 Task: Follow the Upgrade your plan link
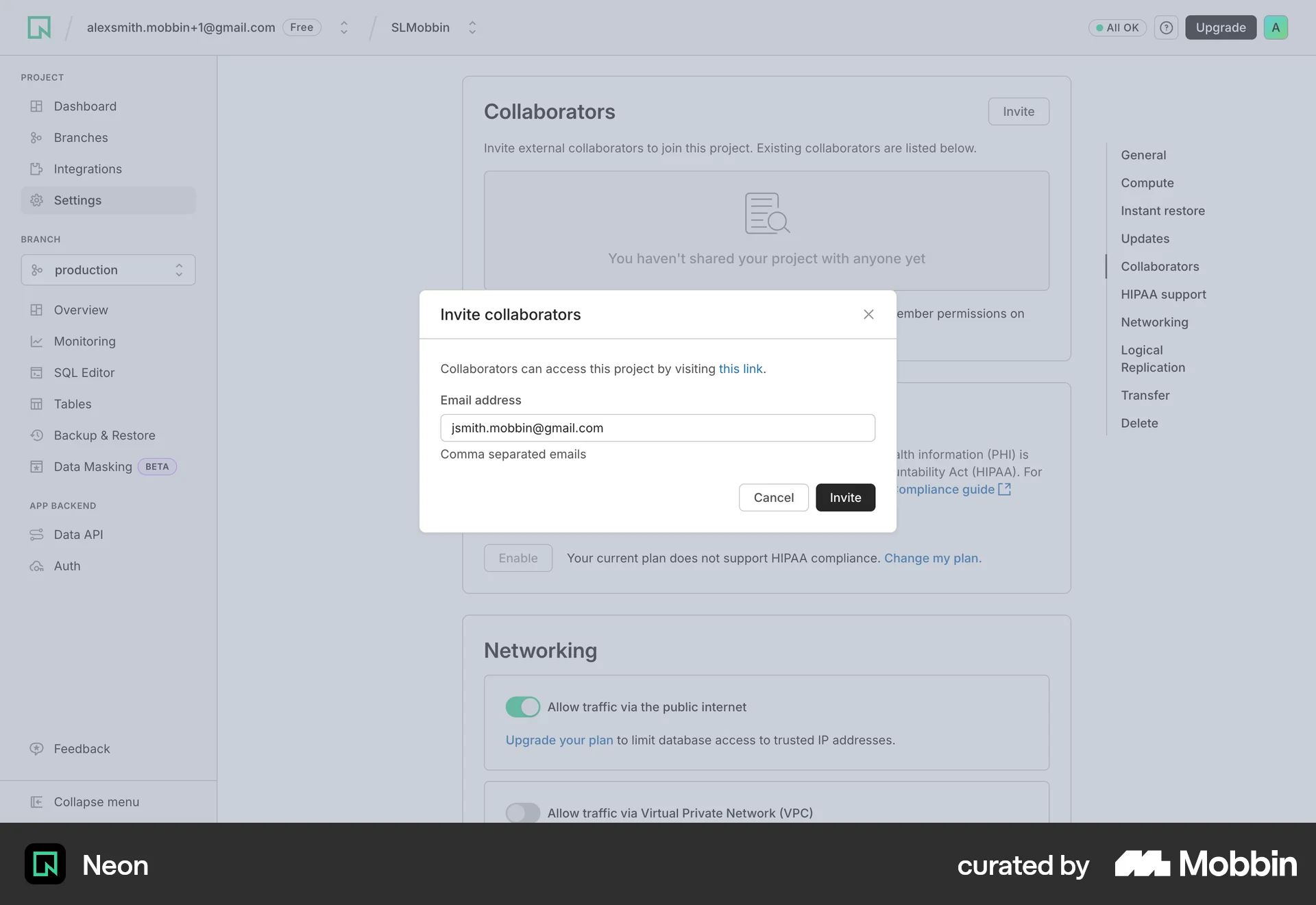pyautogui.click(x=559, y=740)
